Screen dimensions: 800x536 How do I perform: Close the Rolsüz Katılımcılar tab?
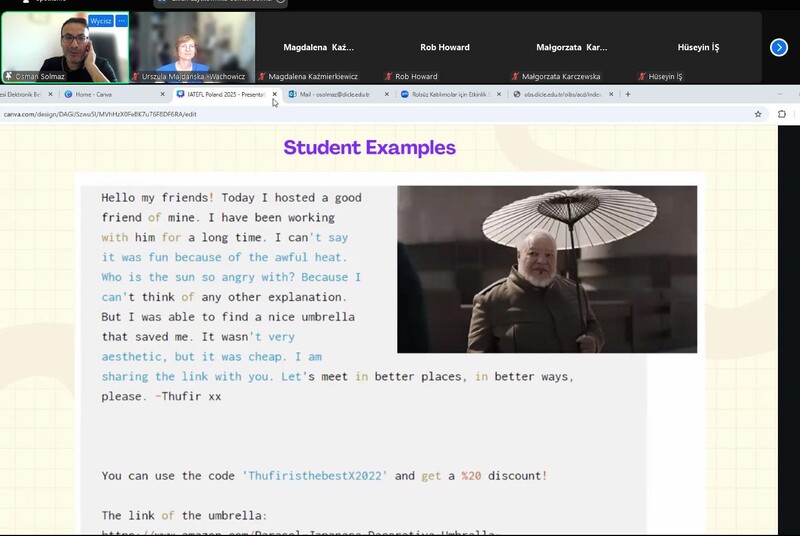click(499, 94)
